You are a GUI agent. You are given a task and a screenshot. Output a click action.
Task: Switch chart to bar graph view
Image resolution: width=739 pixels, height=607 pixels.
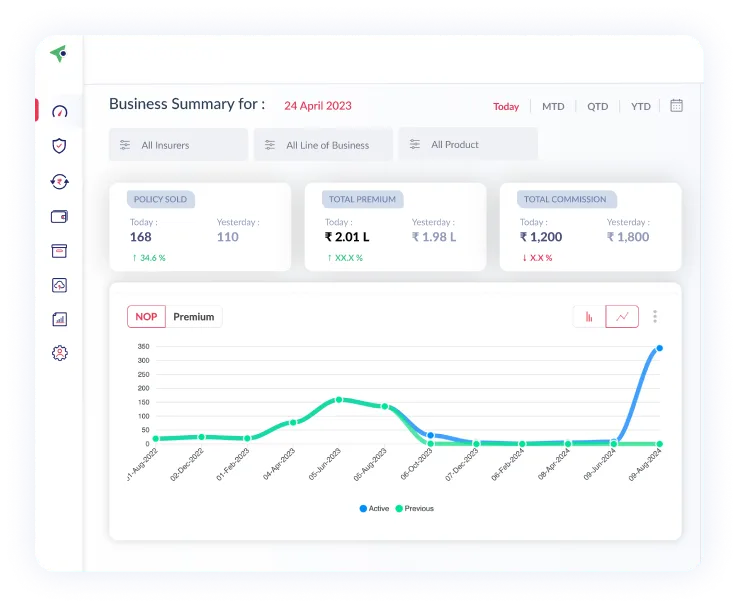pos(589,317)
